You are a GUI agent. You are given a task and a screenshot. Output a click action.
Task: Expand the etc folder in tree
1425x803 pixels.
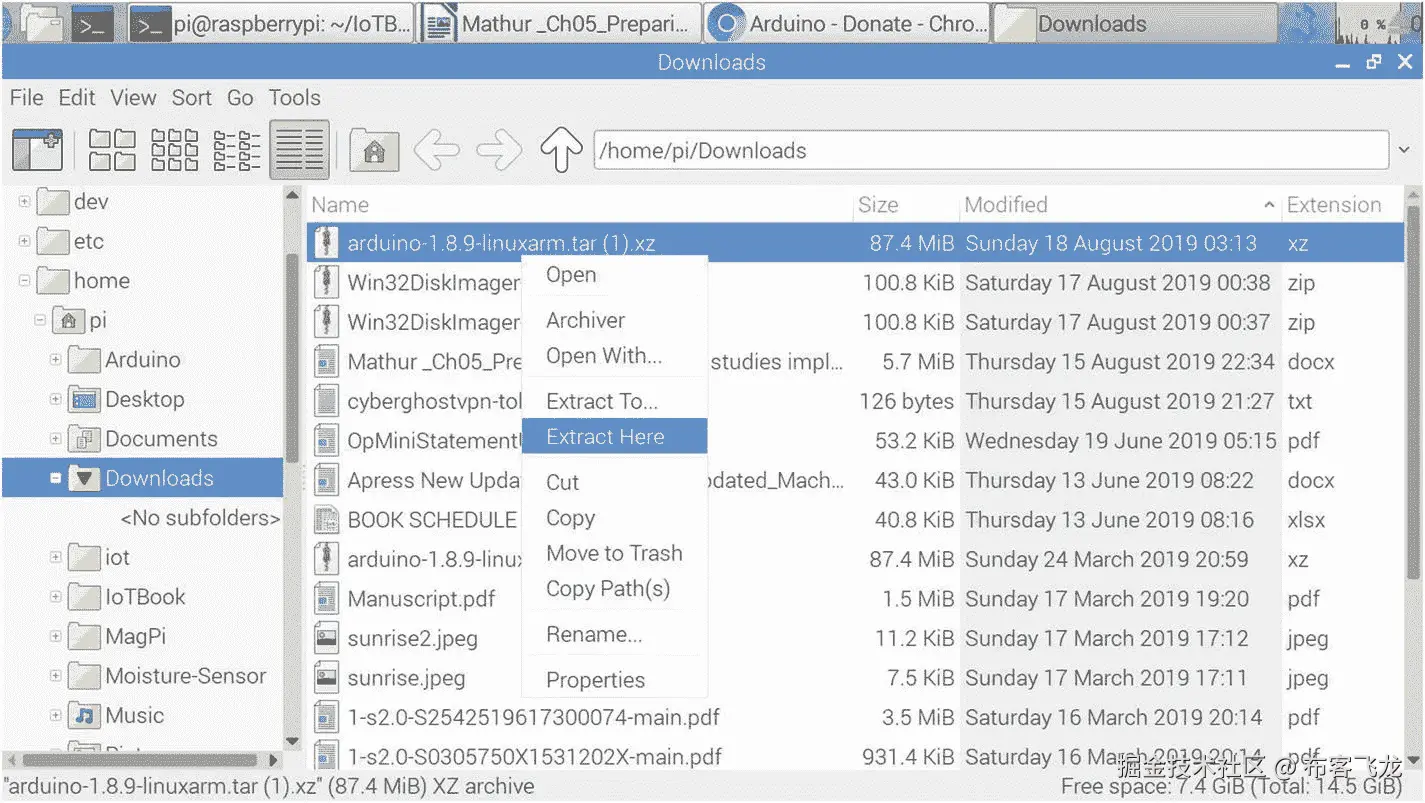24,241
